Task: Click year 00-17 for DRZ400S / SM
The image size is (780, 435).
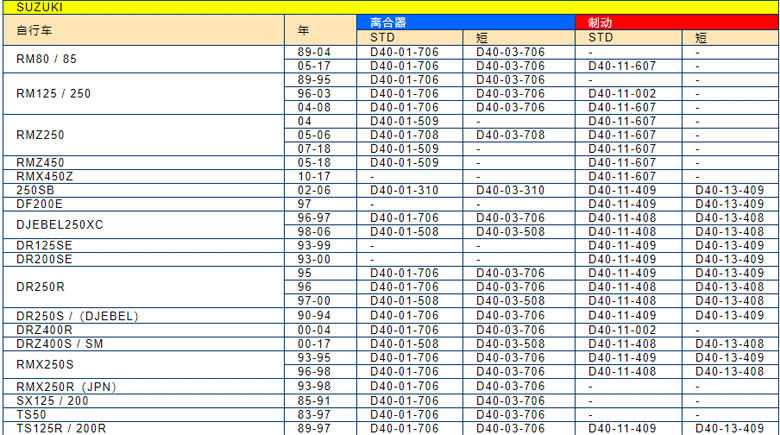Action: pyautogui.click(x=314, y=344)
